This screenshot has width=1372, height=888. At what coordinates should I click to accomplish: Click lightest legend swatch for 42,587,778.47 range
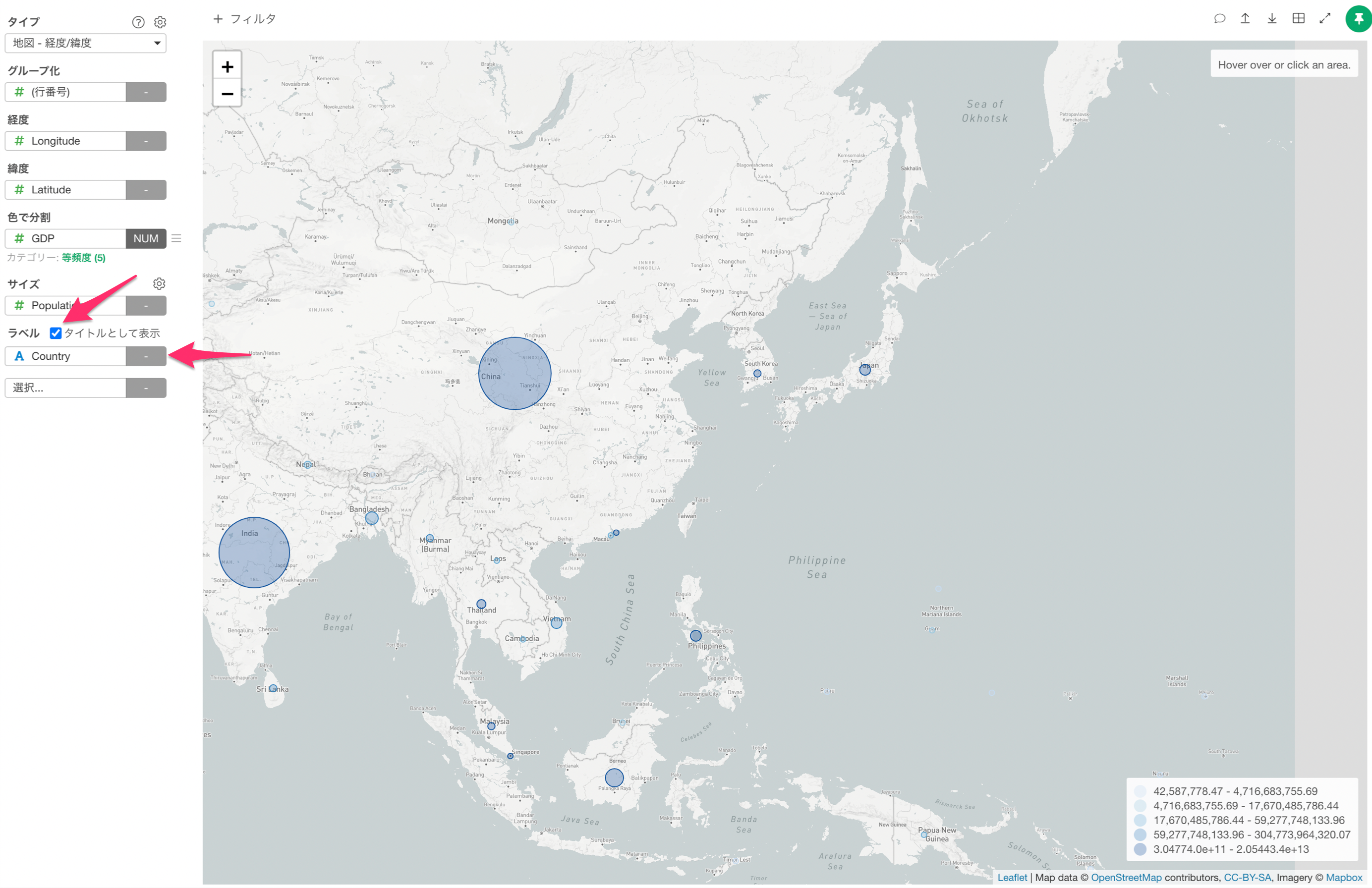click(1140, 791)
